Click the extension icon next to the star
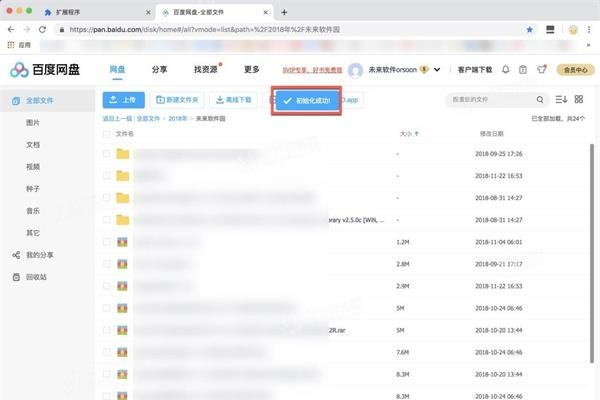 coord(550,29)
